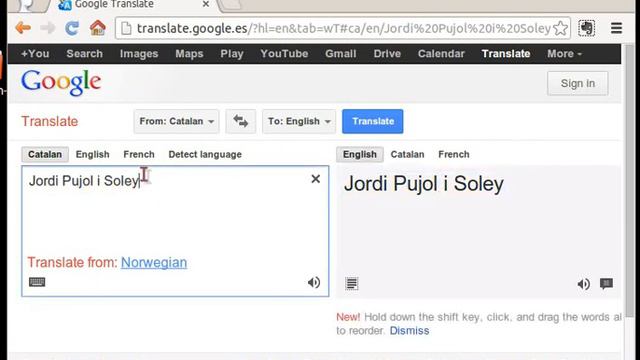The width and height of the screenshot is (640, 360).
Task: Select Catalan as source language tab
Action: click(x=45, y=154)
